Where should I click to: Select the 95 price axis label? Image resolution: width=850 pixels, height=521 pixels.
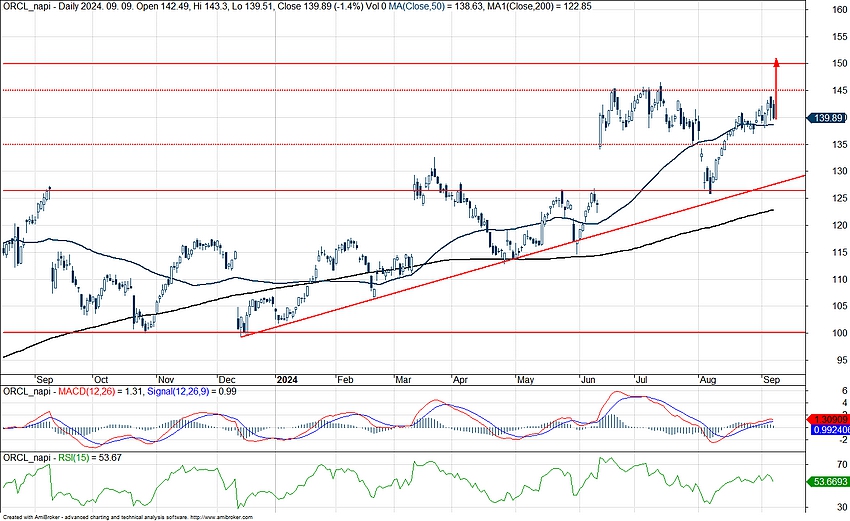[x=842, y=360]
